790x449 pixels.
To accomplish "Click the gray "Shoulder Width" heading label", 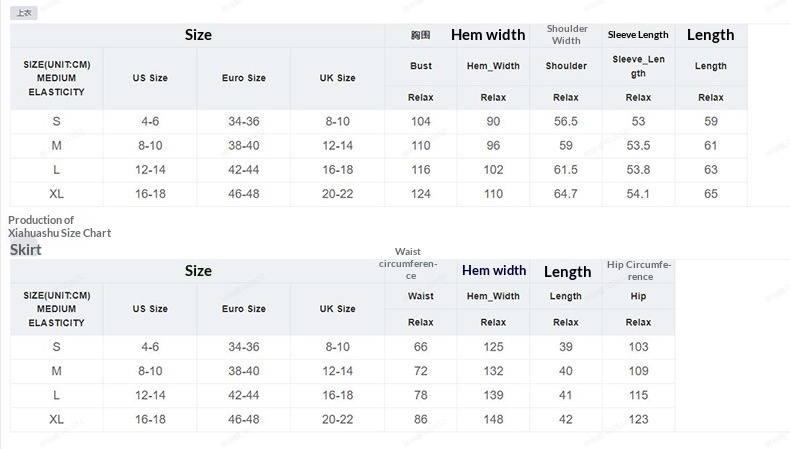I will pos(567,34).
